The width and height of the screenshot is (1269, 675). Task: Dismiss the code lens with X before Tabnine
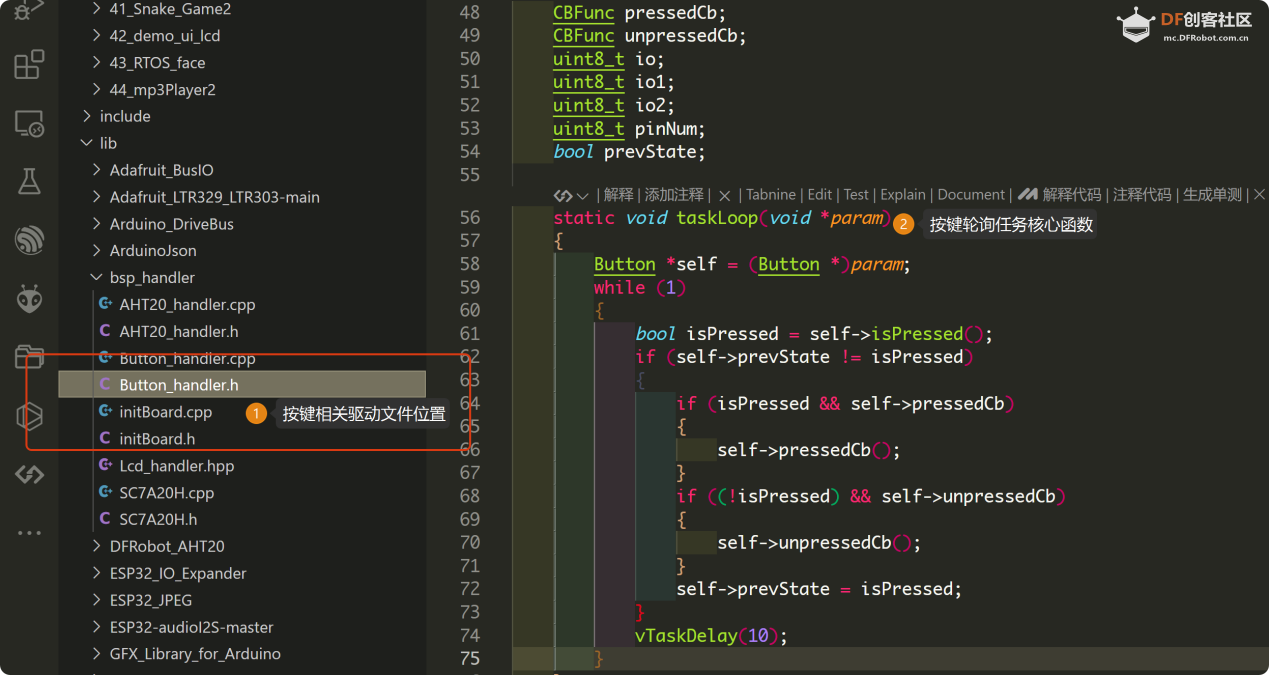point(725,195)
